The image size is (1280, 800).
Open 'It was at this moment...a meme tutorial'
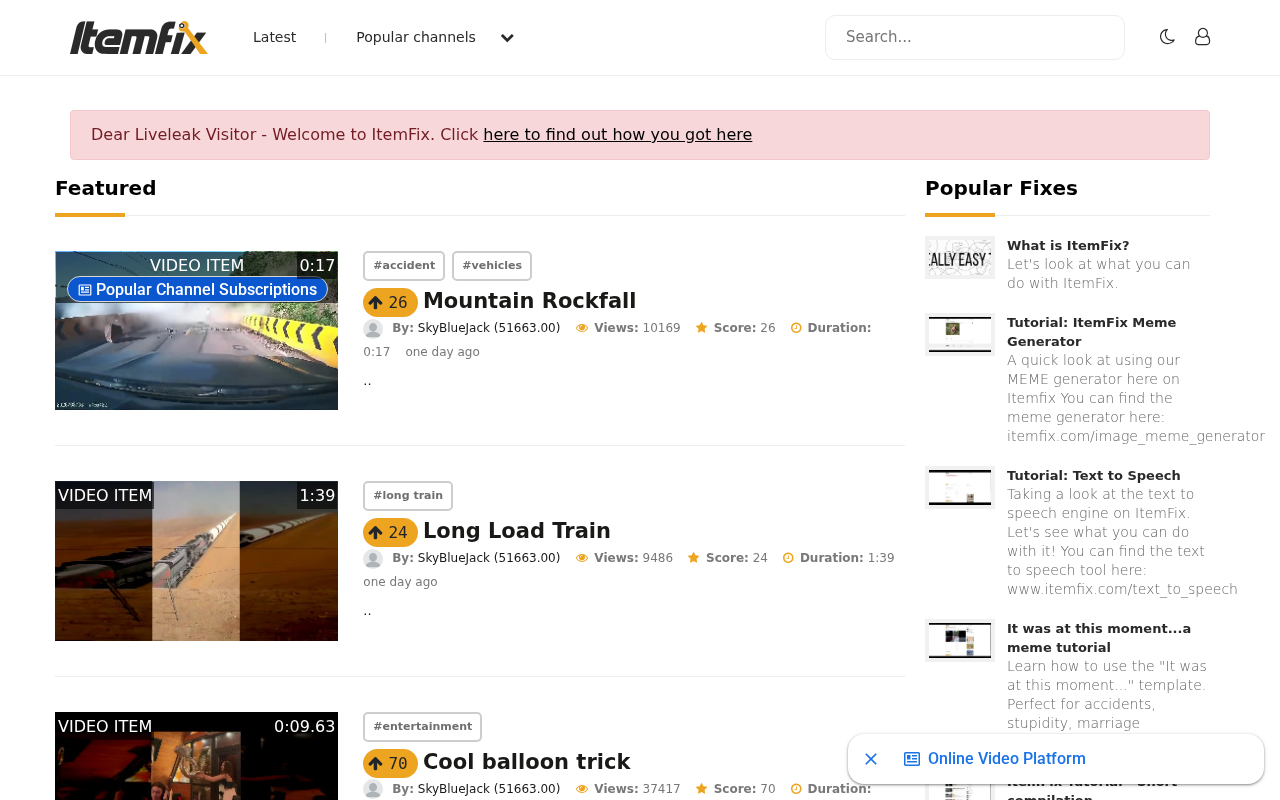(x=1099, y=638)
